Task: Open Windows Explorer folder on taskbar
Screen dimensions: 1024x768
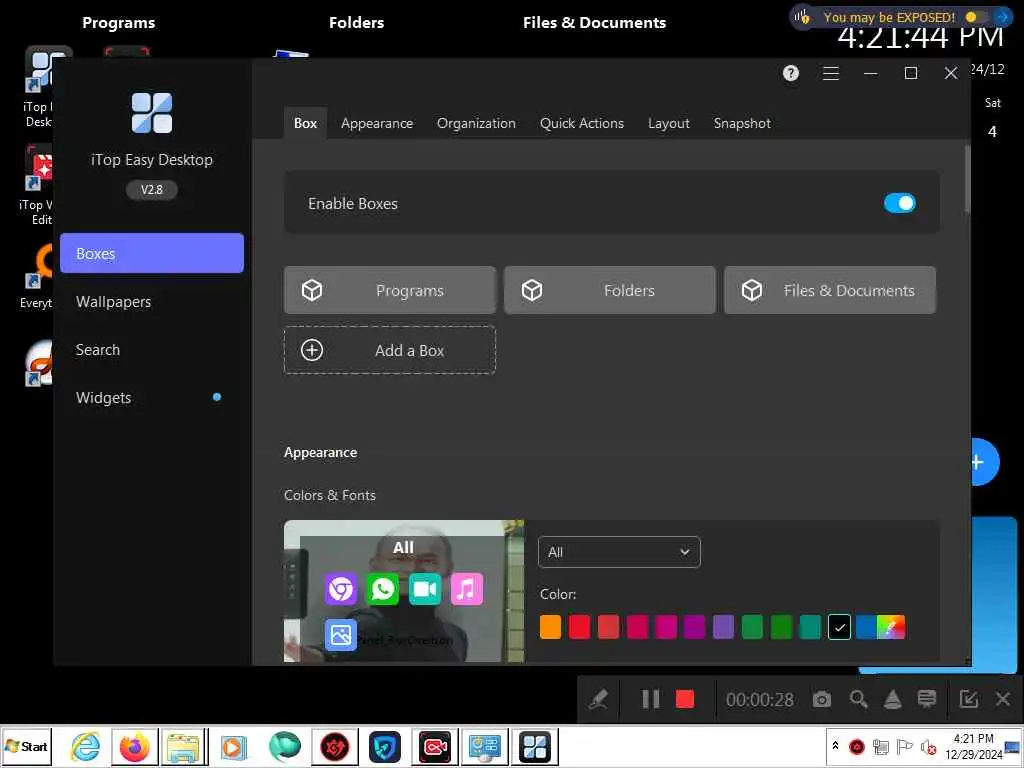Action: (184, 746)
